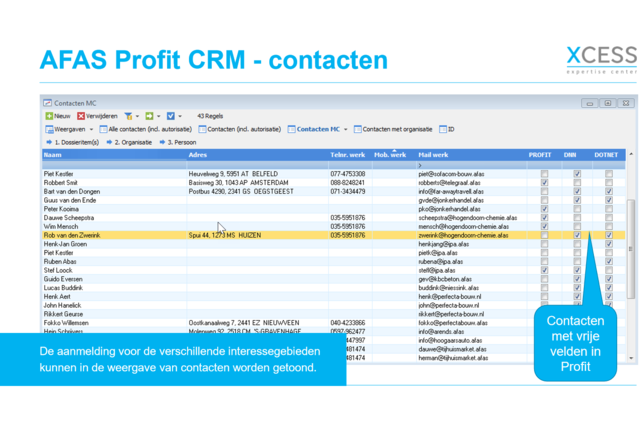
Task: Click the blue checkmark selection icon
Action: tap(171, 116)
